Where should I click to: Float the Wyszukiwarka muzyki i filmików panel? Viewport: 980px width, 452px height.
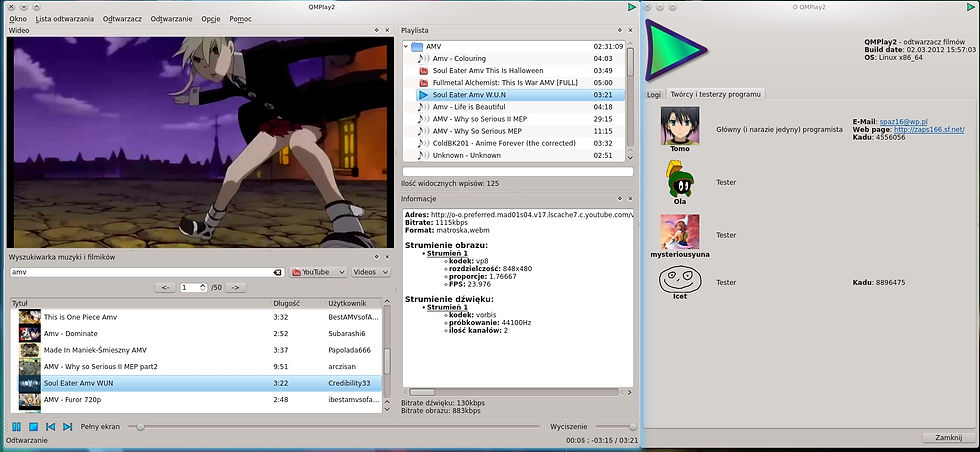(376, 256)
